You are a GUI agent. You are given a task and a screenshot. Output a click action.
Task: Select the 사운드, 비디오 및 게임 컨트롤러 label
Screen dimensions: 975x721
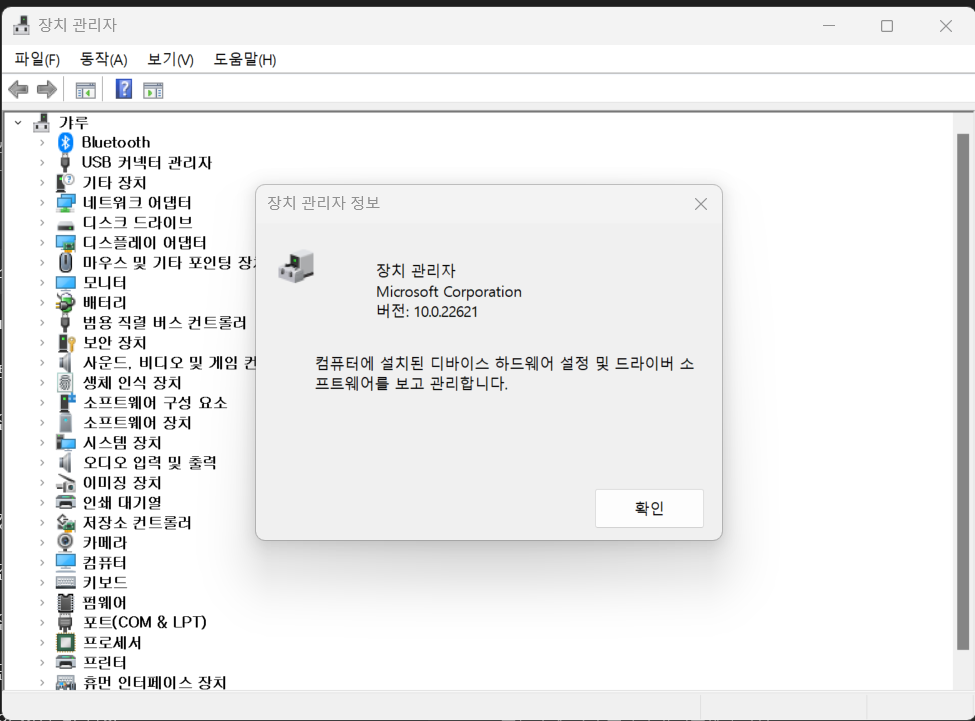tap(169, 362)
